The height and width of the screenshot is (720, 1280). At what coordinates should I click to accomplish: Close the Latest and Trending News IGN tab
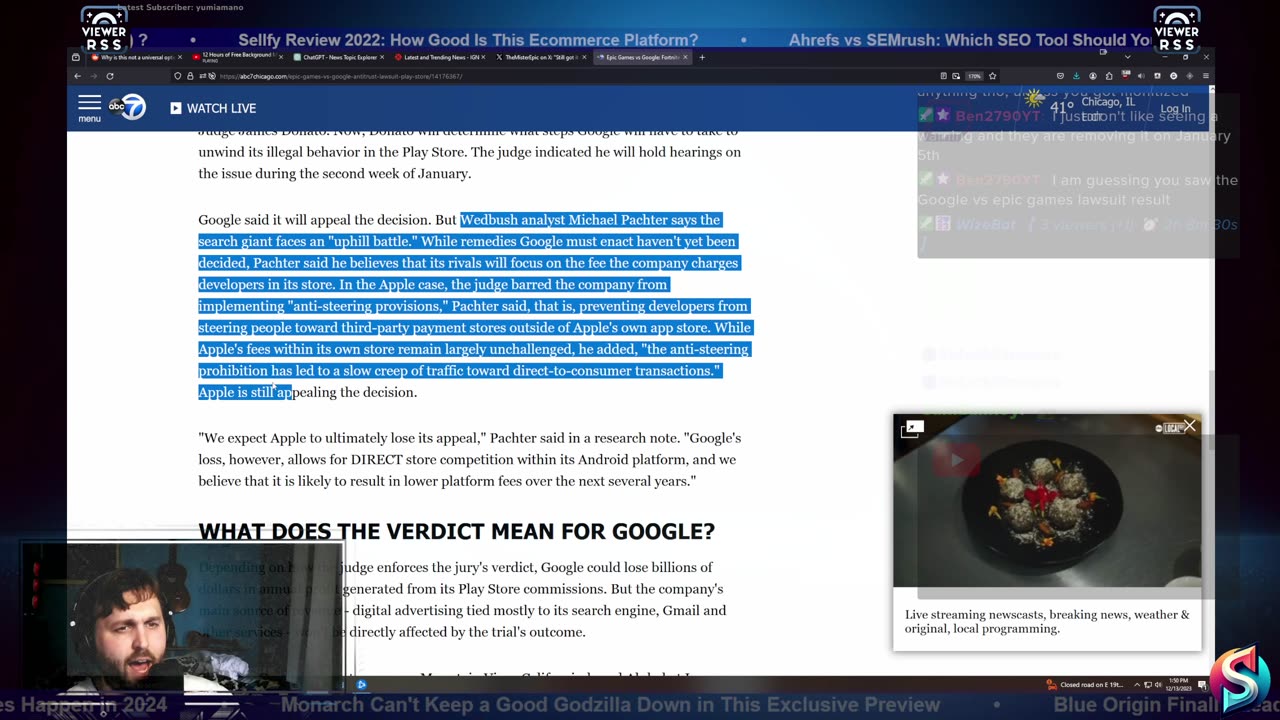coord(483,57)
